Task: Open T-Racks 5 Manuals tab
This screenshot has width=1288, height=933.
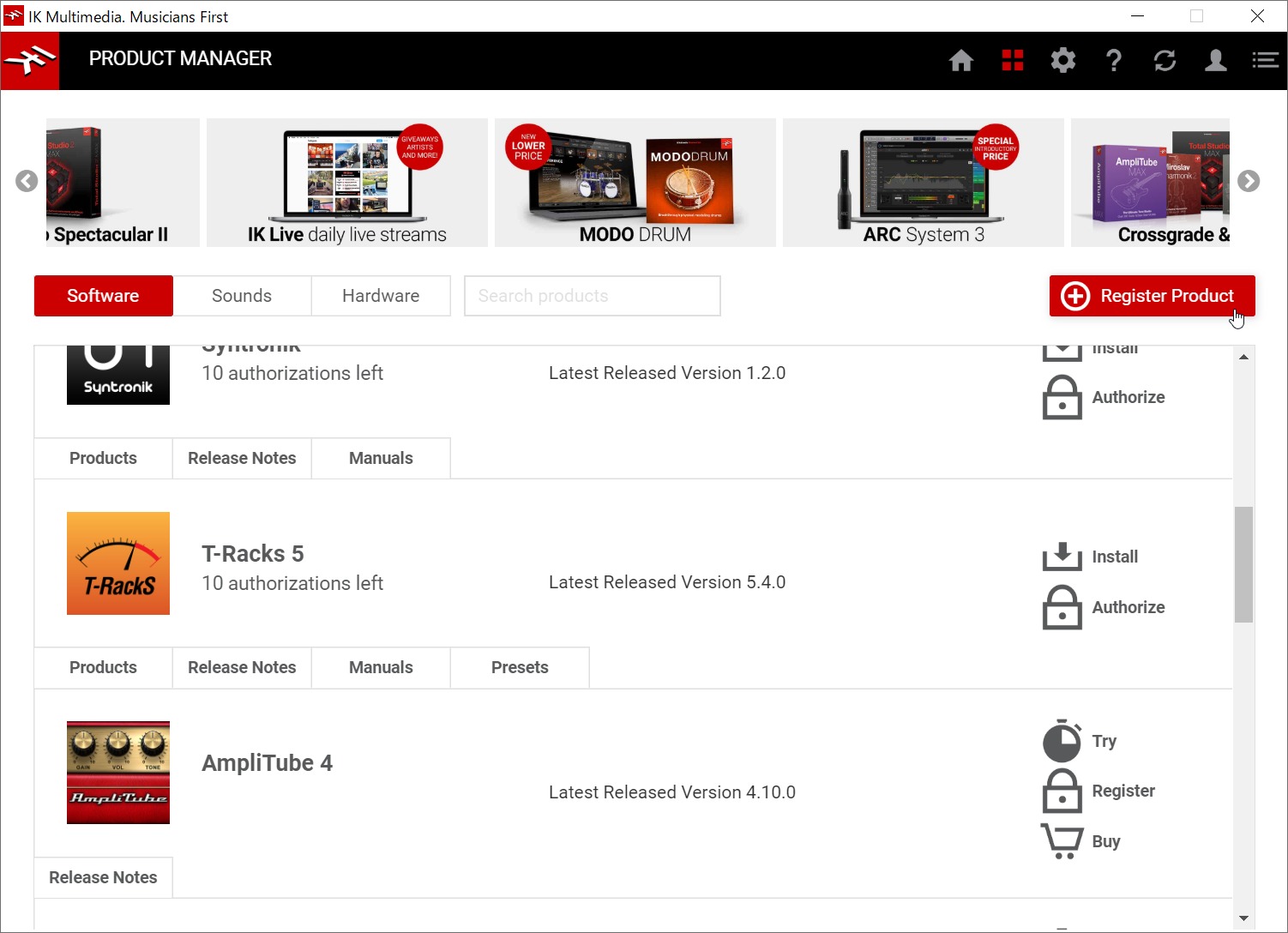Action: [381, 667]
